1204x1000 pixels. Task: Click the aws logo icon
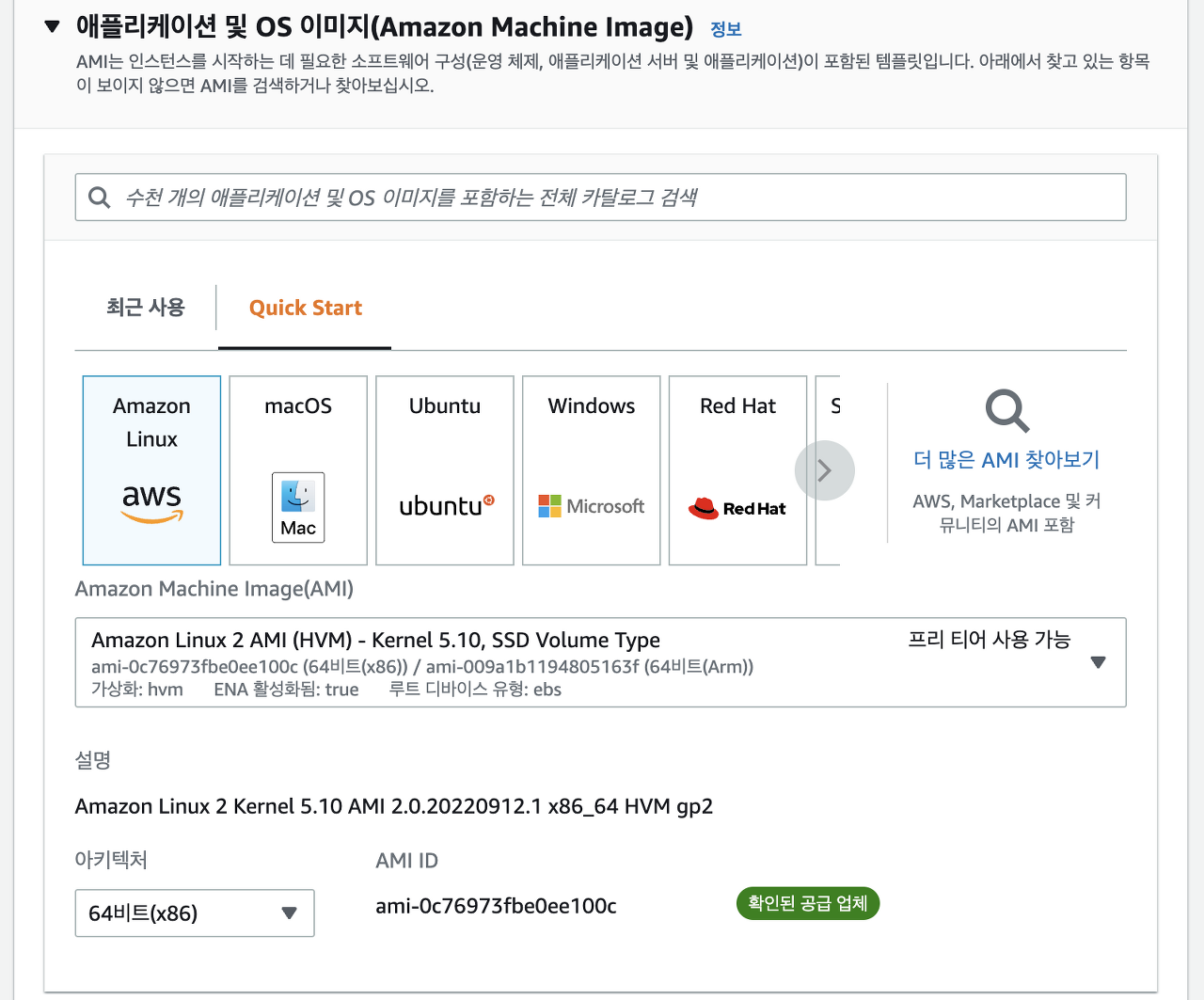151,503
